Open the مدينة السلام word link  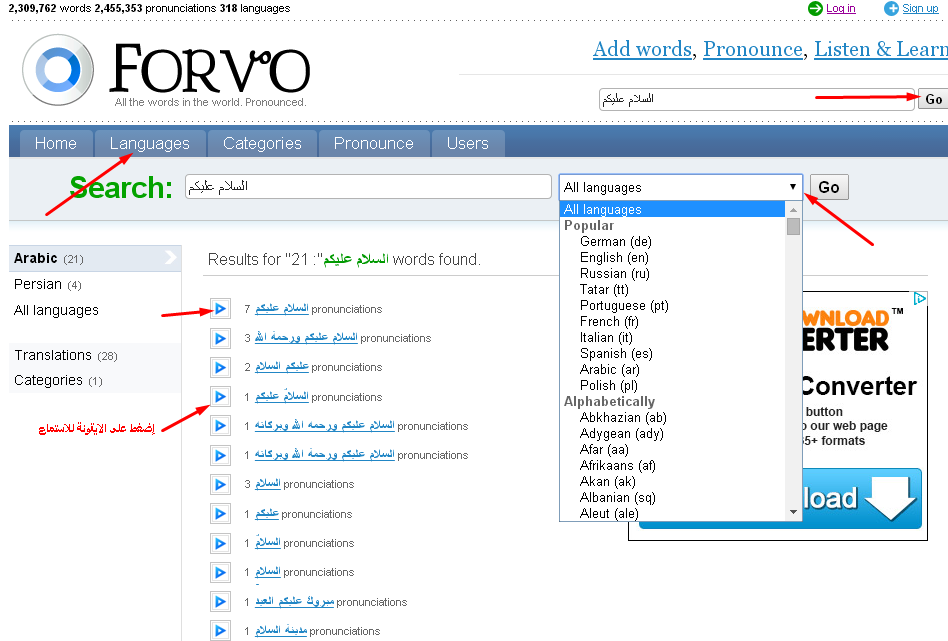pyautogui.click(x=281, y=630)
